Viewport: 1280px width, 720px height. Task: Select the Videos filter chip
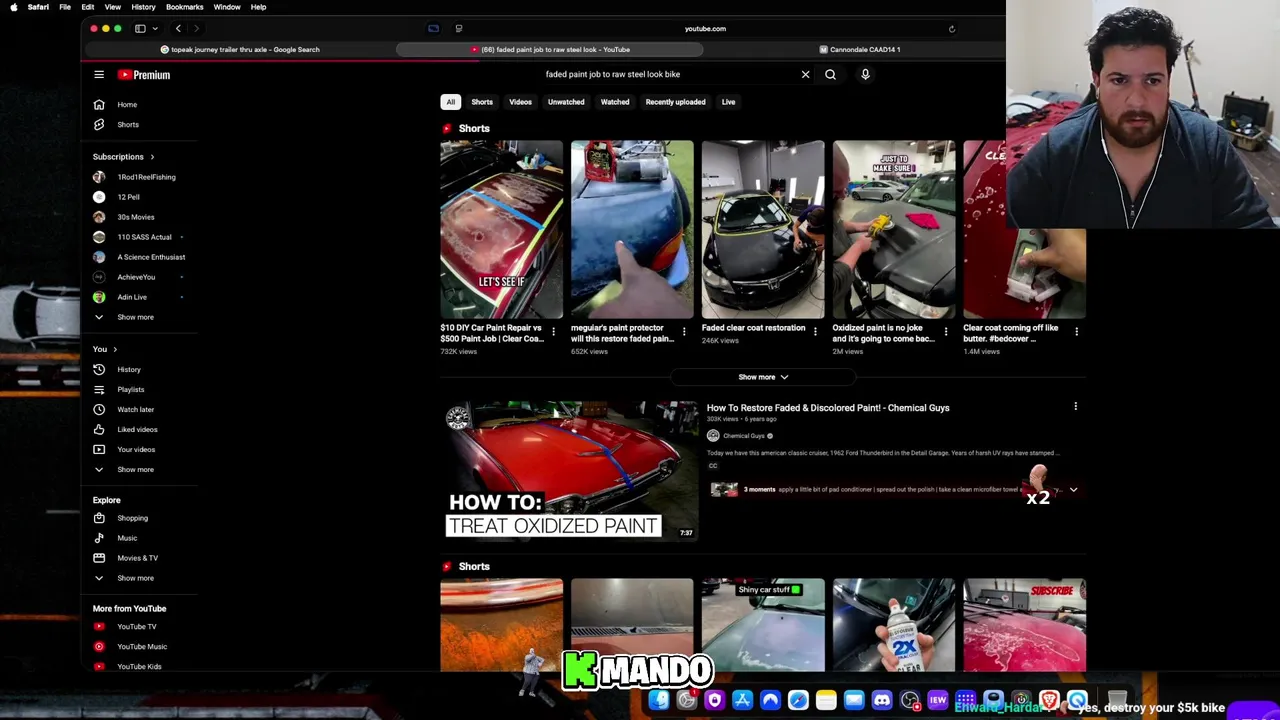click(520, 102)
